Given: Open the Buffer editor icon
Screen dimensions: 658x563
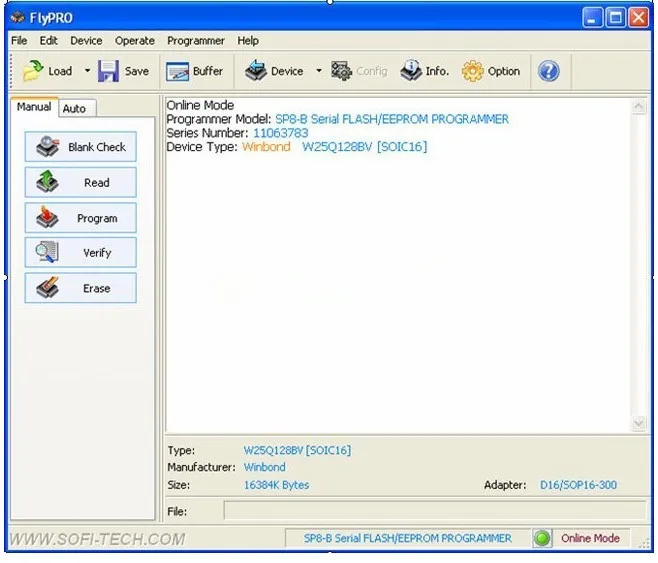Looking at the screenshot, I should click(x=177, y=71).
